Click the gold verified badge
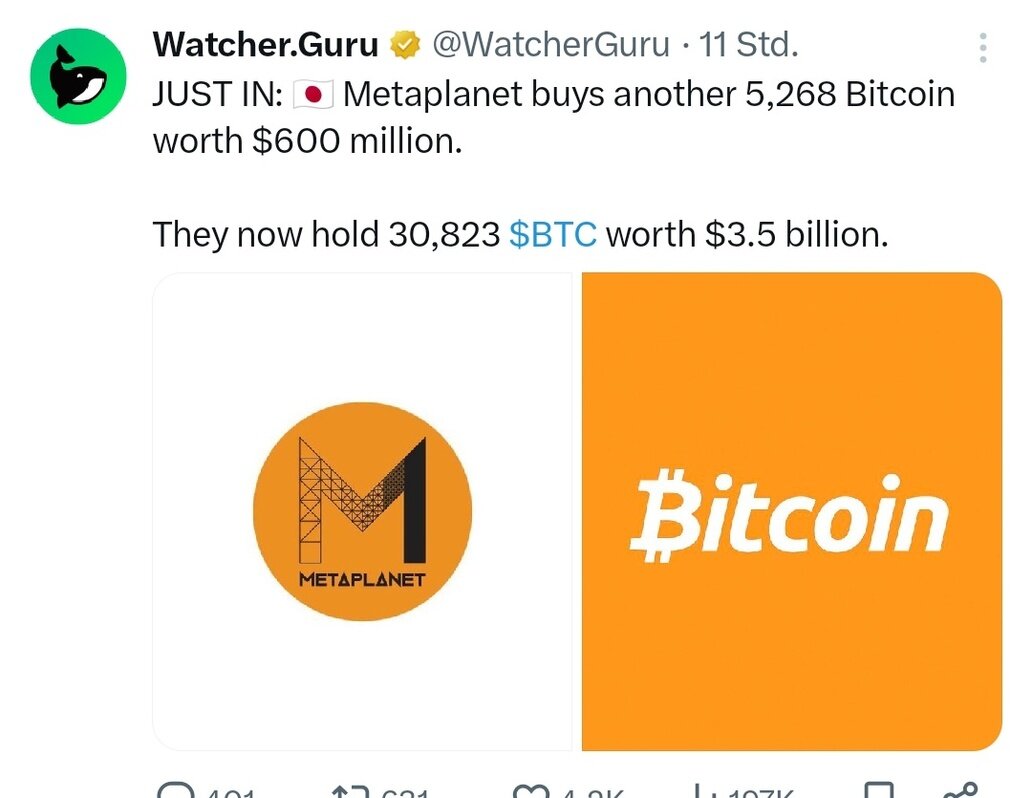 click(x=404, y=45)
